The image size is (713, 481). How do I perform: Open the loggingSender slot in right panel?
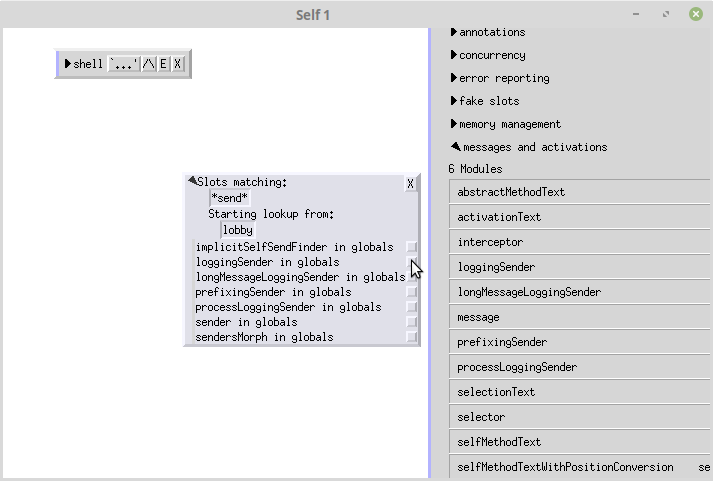pos(579,267)
